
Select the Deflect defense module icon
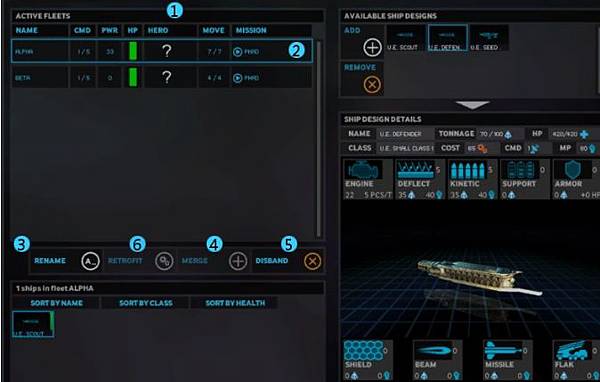[x=415, y=170]
